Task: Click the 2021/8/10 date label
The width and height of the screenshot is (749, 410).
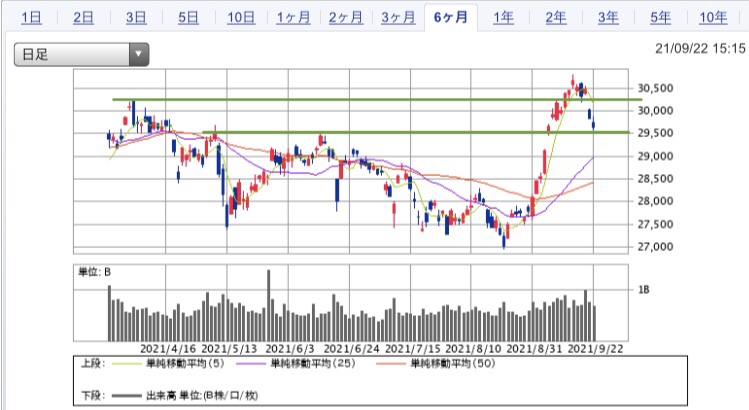Action: coord(473,348)
